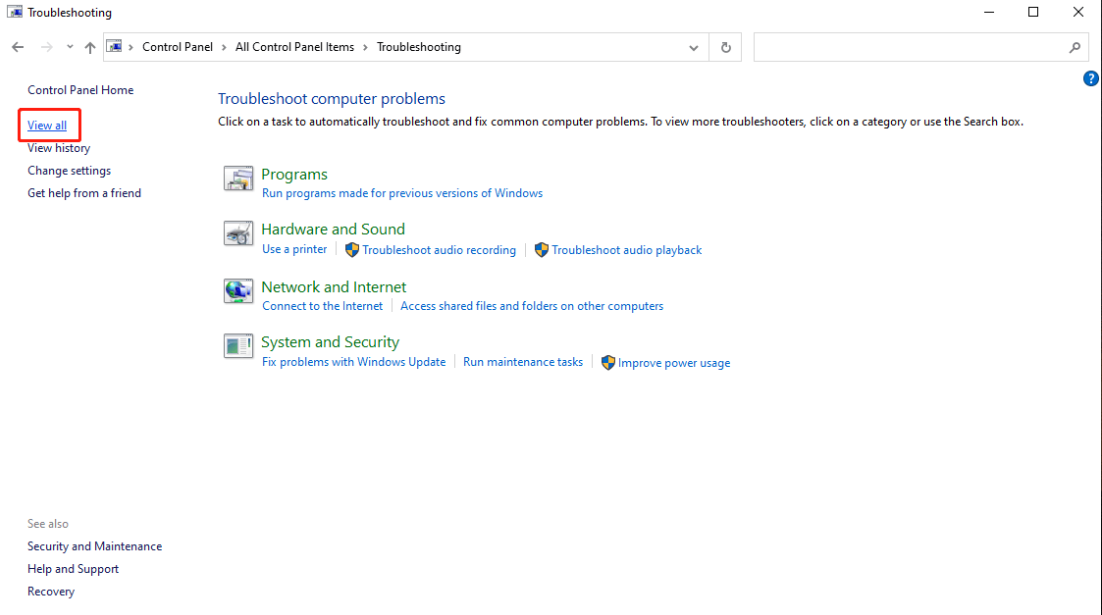Screen dimensions: 1102x615
Task: Refresh the Troubleshooting page
Action: coord(726,47)
